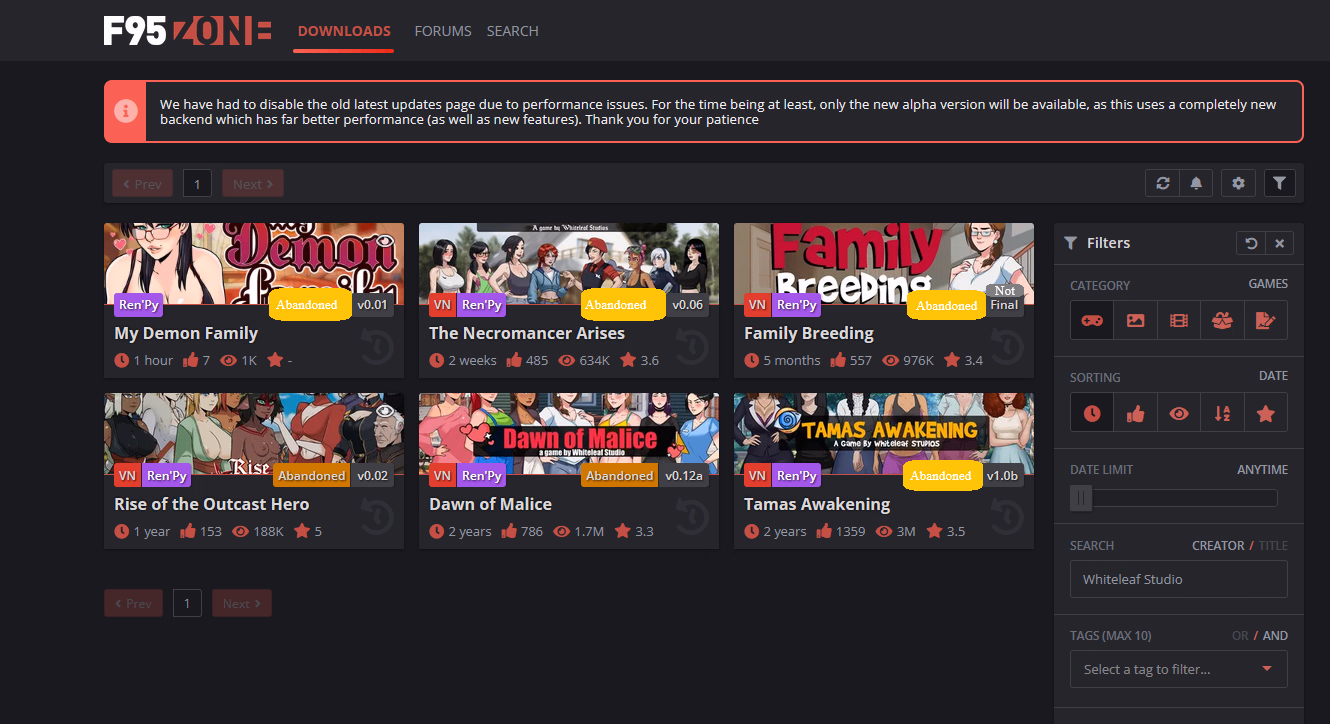Open the 'Select a tag to filter' dropdown

(1179, 669)
